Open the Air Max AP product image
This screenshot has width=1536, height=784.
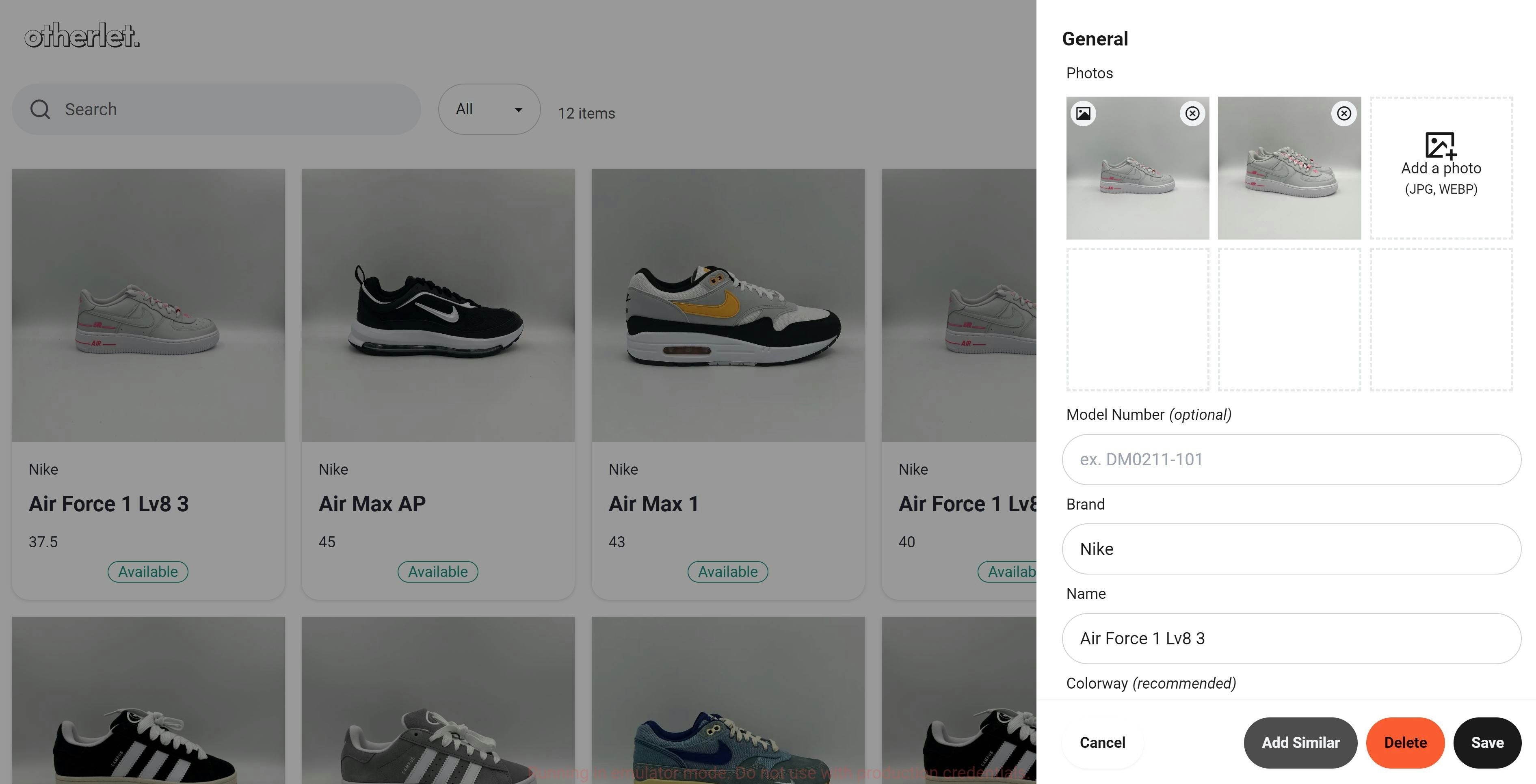pyautogui.click(x=438, y=305)
